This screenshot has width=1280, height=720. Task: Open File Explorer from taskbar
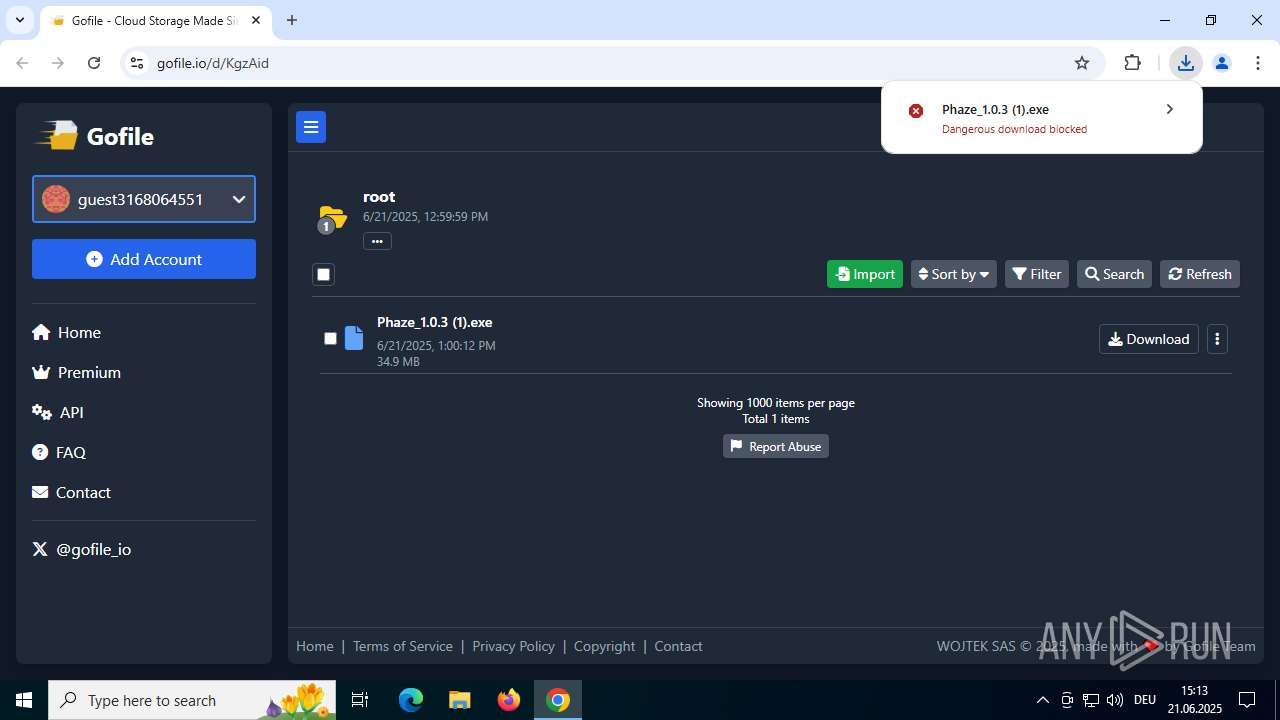460,700
